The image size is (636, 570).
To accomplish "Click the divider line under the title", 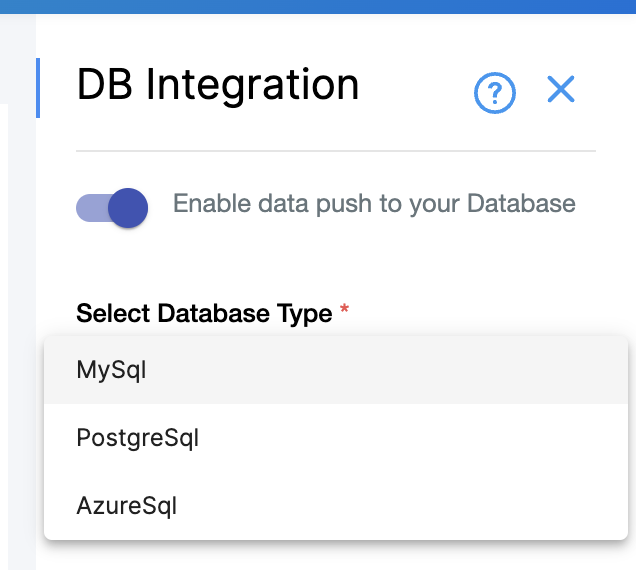I will [336, 151].
